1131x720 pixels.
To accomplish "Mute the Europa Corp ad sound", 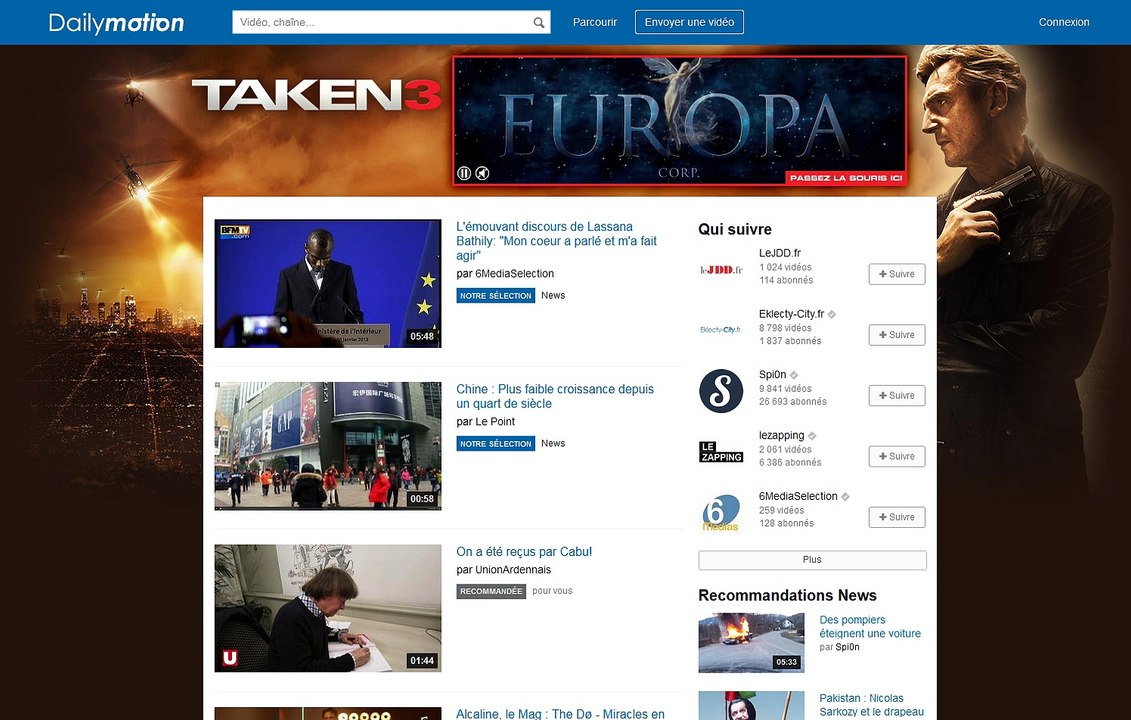I will [483, 173].
